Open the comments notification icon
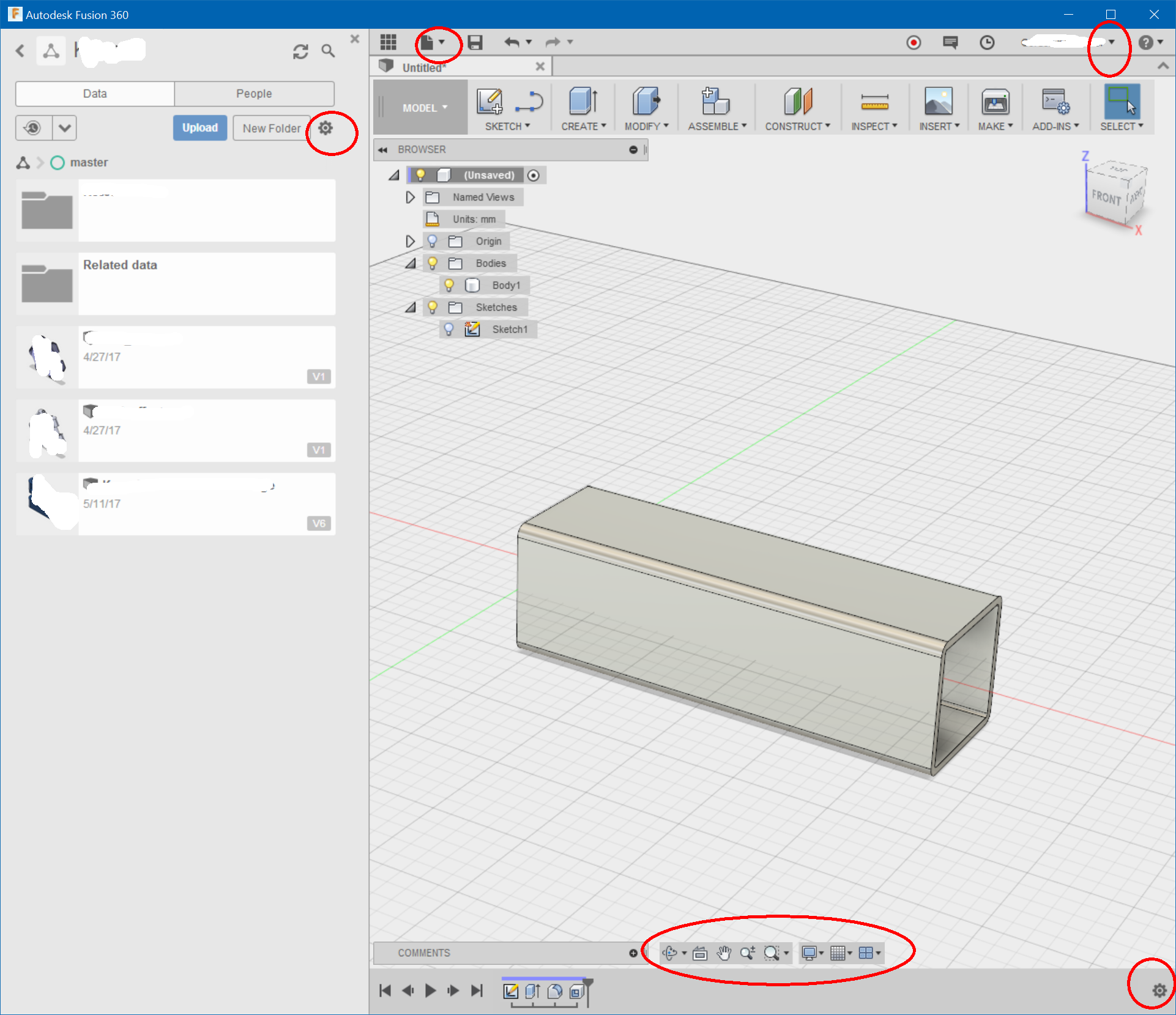 (x=950, y=42)
